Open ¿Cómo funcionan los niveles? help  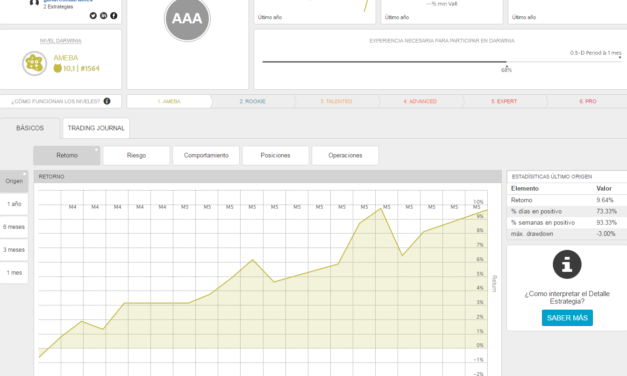coord(56,101)
